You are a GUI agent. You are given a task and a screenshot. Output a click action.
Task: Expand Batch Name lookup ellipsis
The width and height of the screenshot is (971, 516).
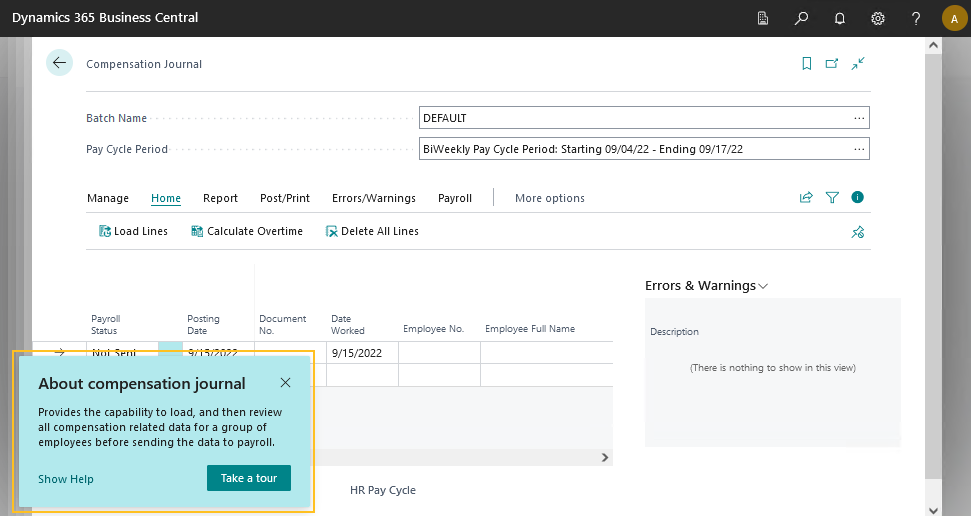(858, 118)
